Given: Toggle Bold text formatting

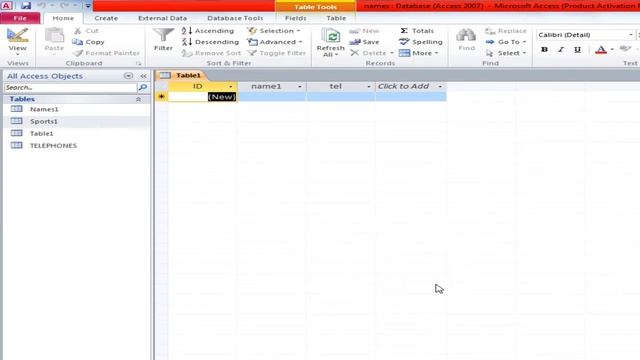Looking at the screenshot, I should click(x=544, y=50).
